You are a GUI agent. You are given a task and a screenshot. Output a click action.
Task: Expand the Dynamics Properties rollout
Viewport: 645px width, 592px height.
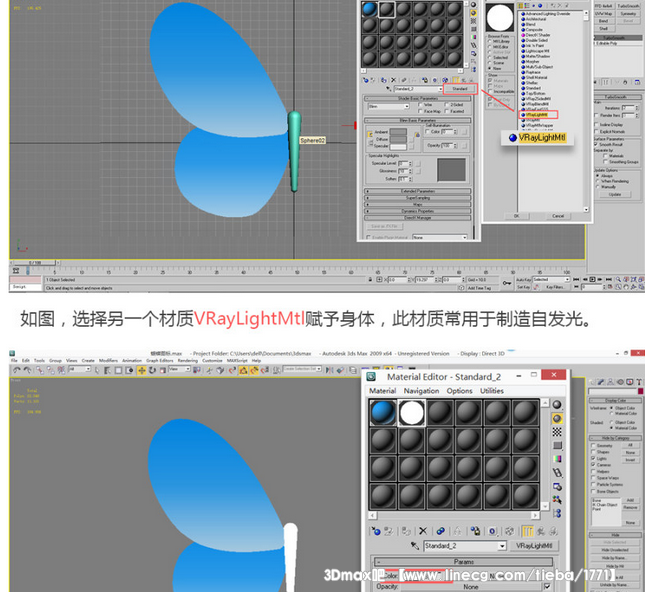pos(418,211)
